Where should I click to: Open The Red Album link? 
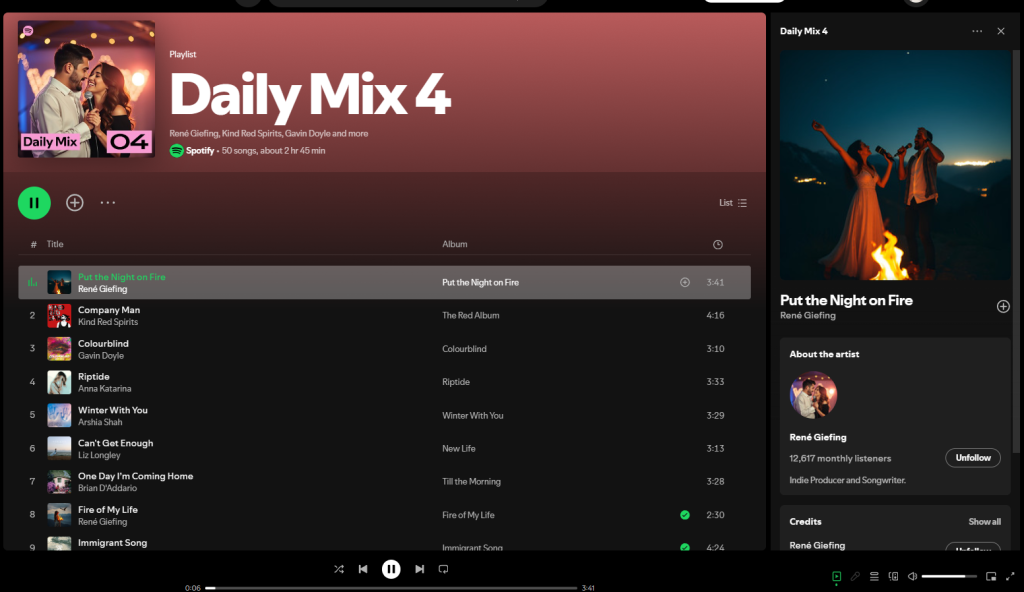pos(470,315)
